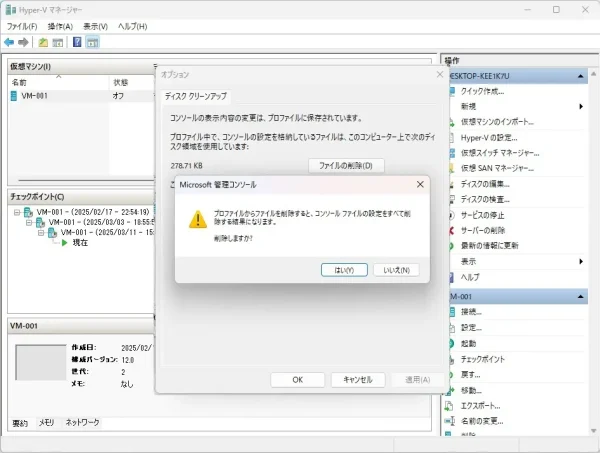Viewport: 600px width, 453px height.
Task: Click 移動... under VM-001 actions
Action: [x=471, y=391]
